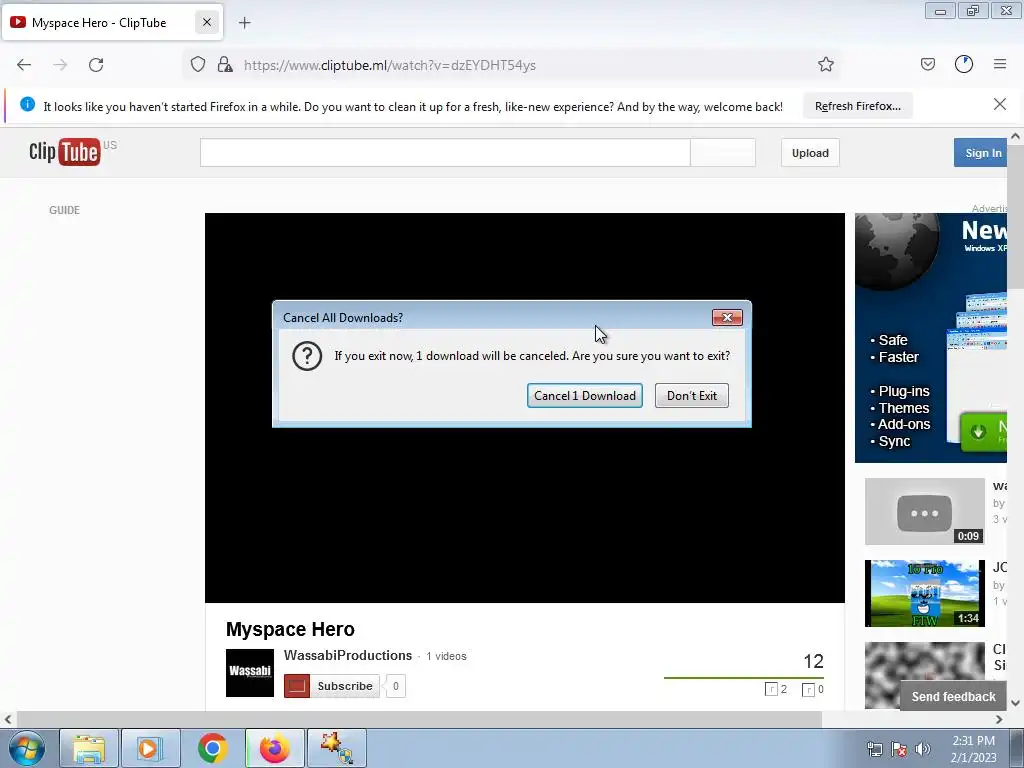The height and width of the screenshot is (768, 1024).
Task: Click the Wassabi channel avatar
Action: point(250,673)
